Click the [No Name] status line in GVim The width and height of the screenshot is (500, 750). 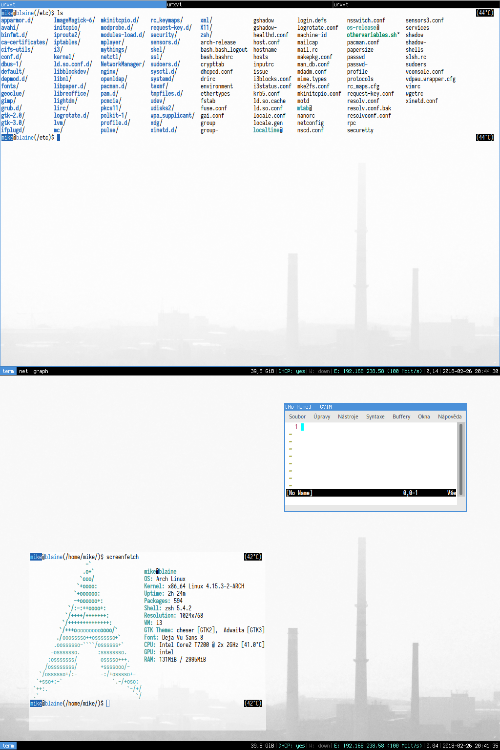point(371,493)
